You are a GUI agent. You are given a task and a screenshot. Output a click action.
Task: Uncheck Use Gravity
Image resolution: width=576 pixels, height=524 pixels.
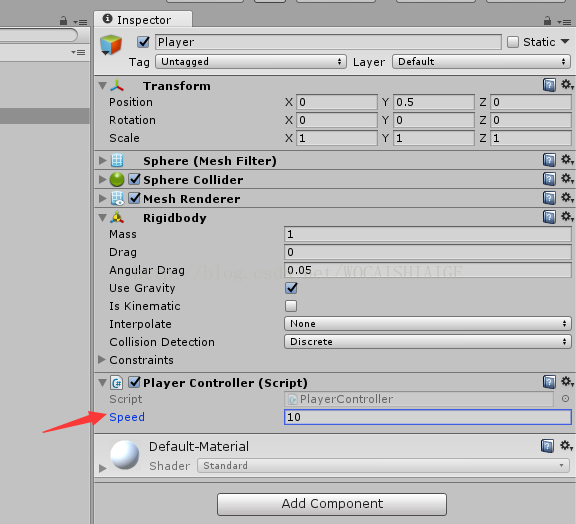291,288
